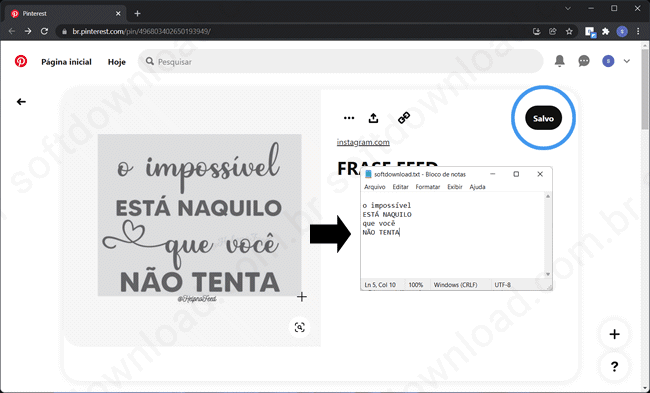Bookmark this page with the star icon
Viewport: 650px width, 393px height.
pos(569,31)
